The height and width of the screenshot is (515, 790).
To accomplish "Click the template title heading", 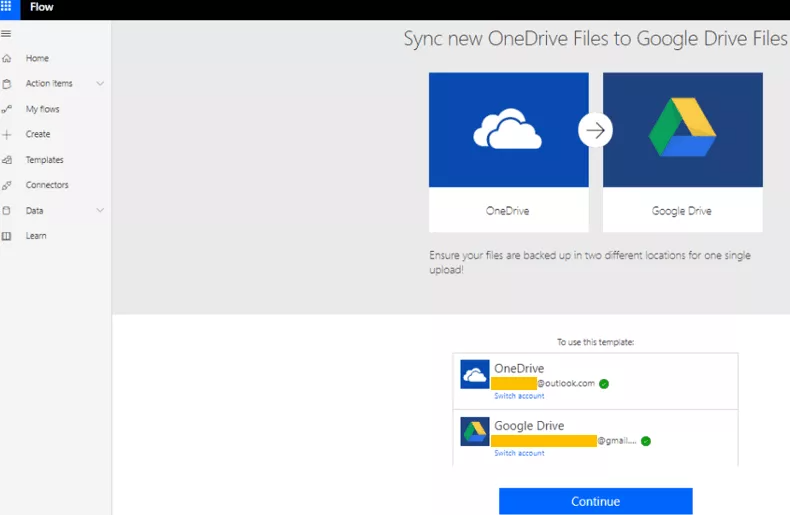I will [x=596, y=39].
